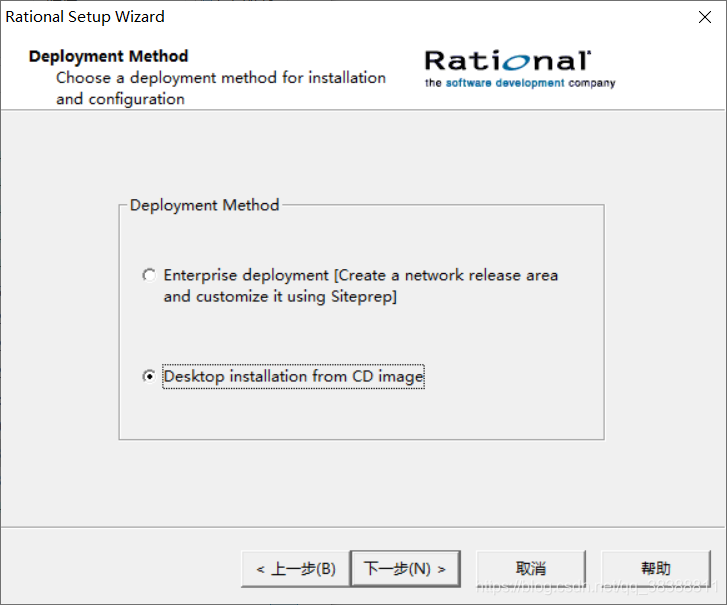Viewport: 727px width, 605px height.
Task: Open help with the 帮助 button
Action: click(x=656, y=569)
